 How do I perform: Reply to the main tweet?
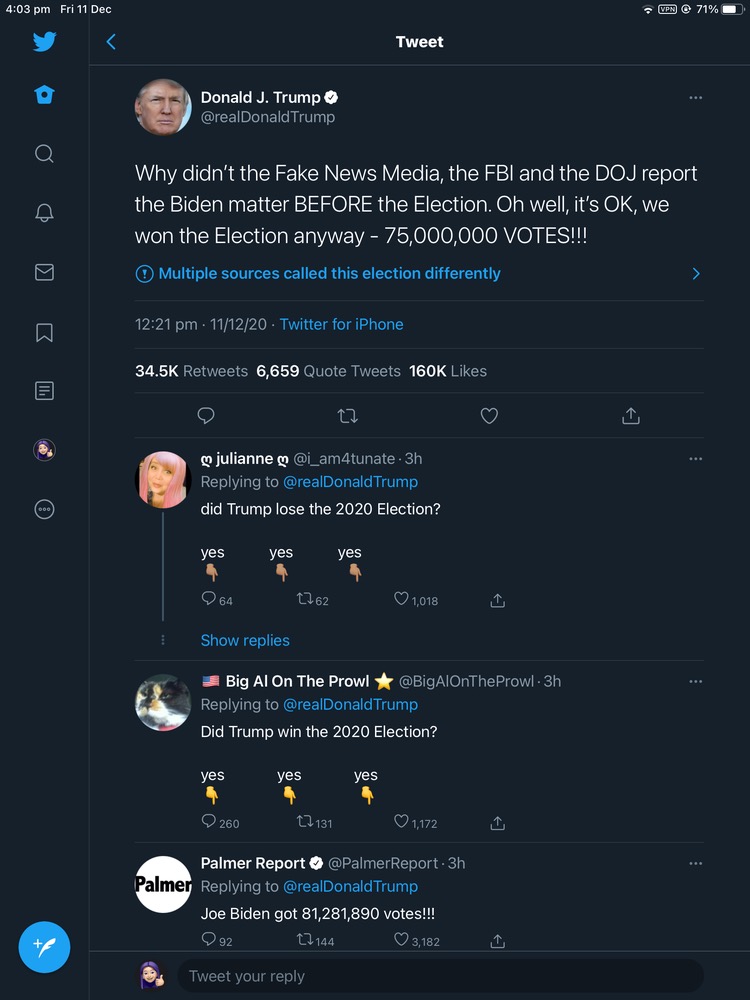click(x=206, y=416)
